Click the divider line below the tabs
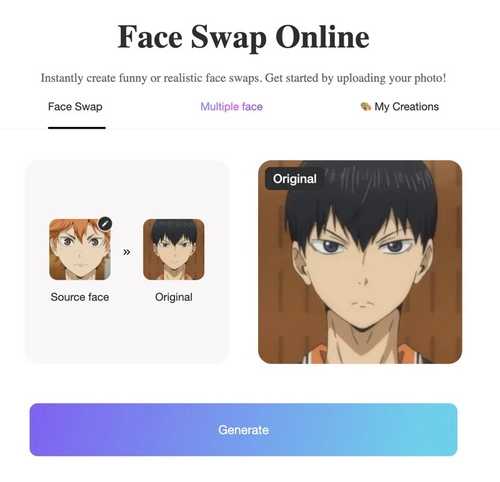This screenshot has width=500, height=482. pos(250,129)
